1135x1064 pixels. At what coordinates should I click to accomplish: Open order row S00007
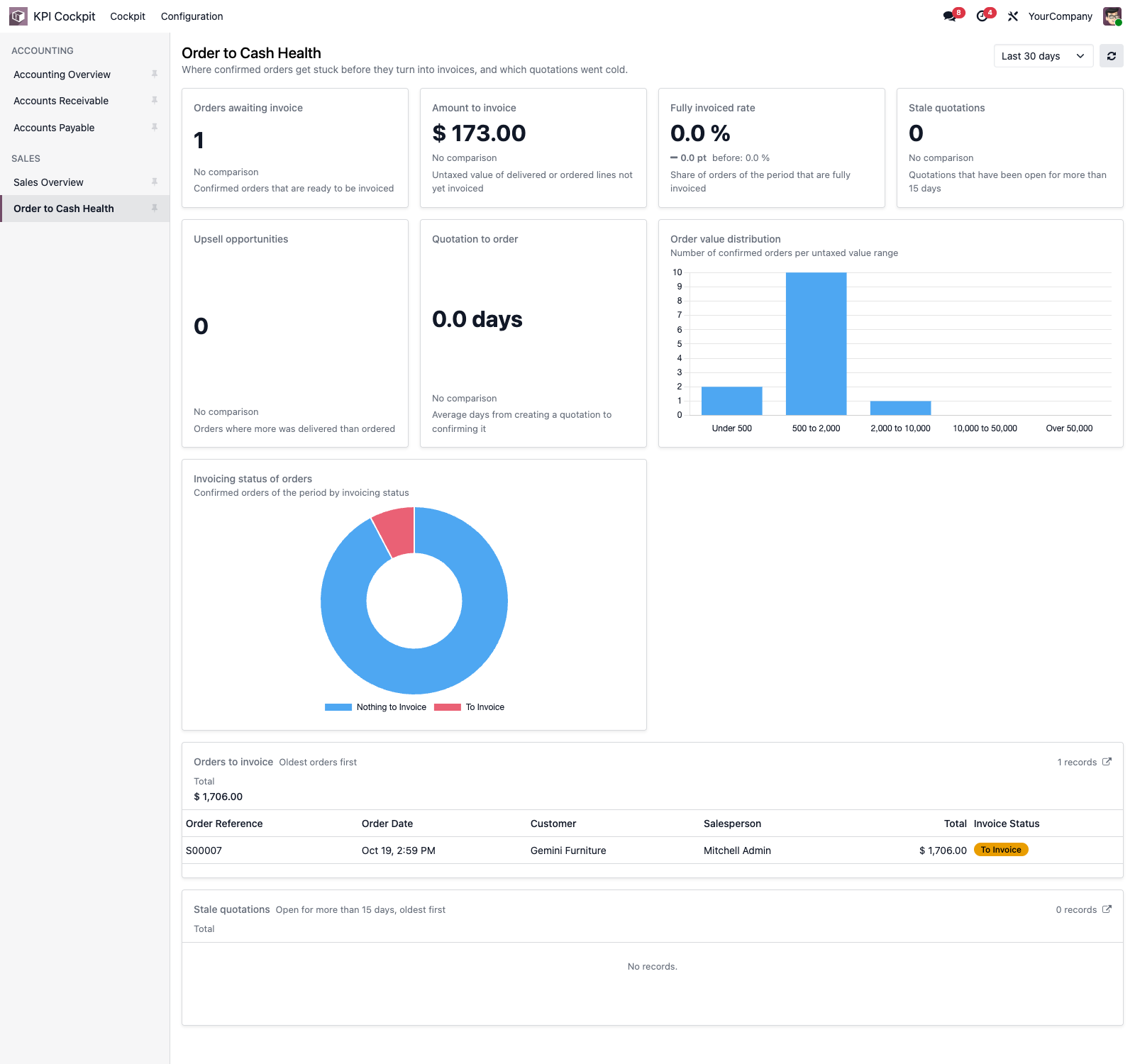click(653, 850)
